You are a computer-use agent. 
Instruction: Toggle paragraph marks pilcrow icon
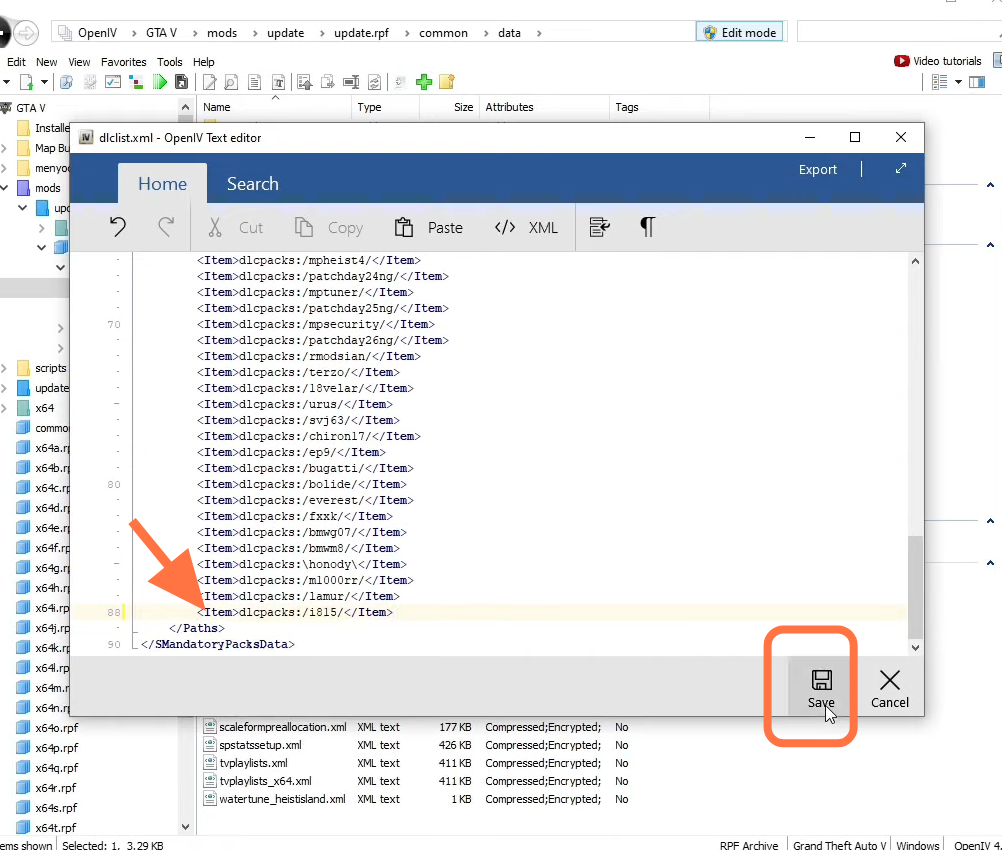(647, 227)
